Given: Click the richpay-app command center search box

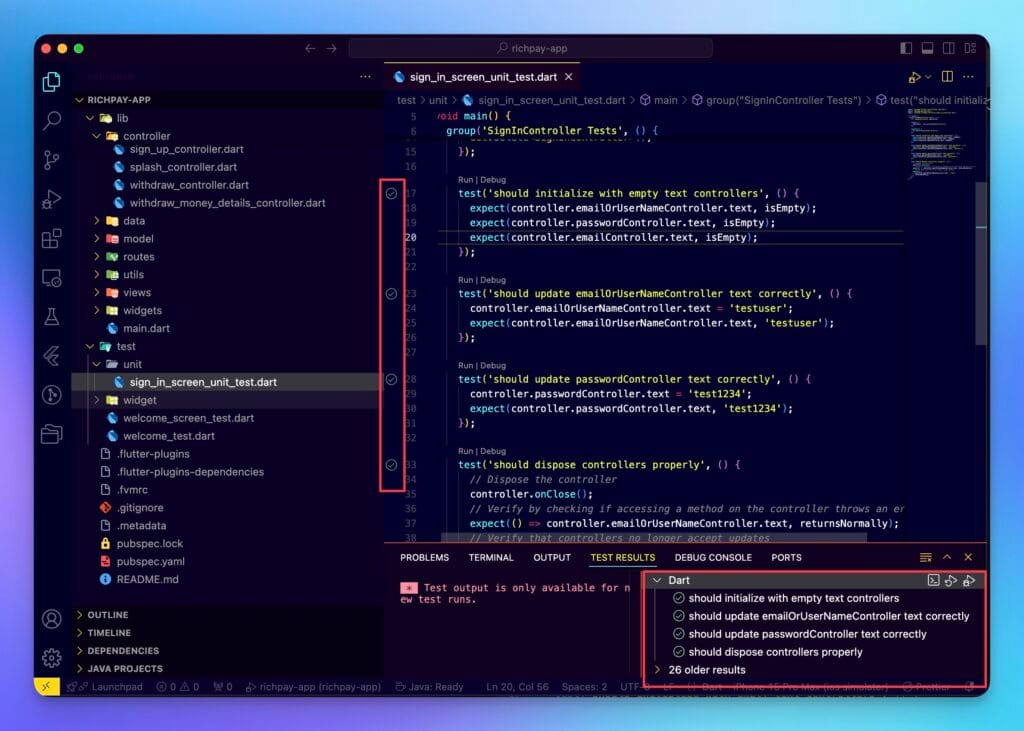Looking at the screenshot, I should pyautogui.click(x=530, y=48).
